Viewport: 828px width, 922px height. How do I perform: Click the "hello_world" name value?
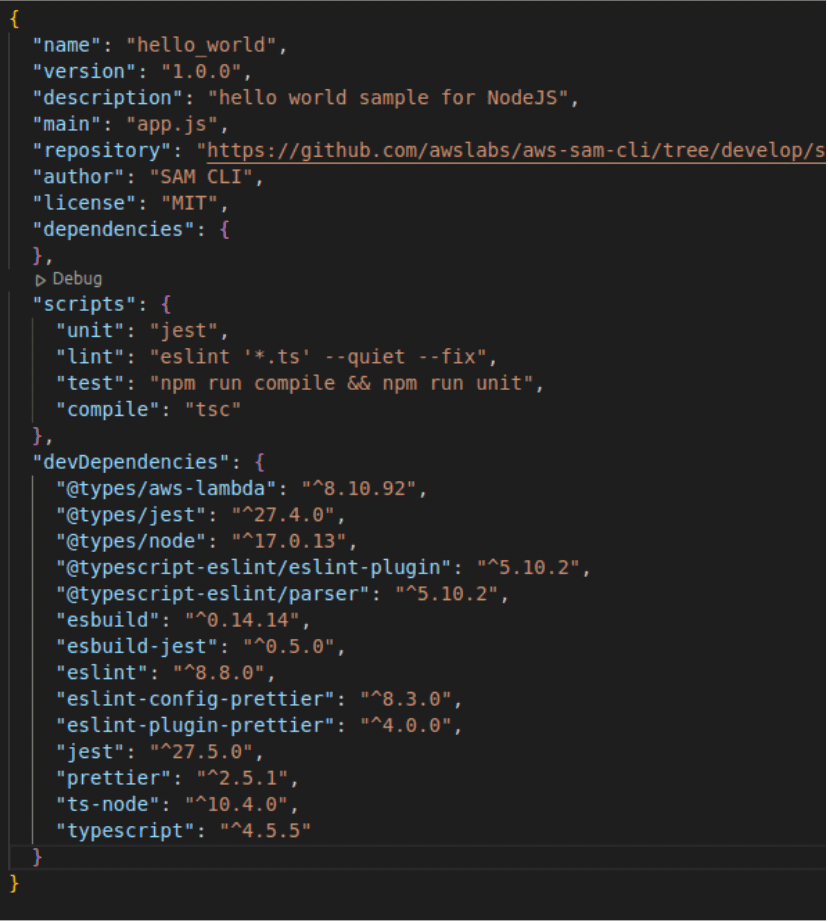tap(201, 45)
